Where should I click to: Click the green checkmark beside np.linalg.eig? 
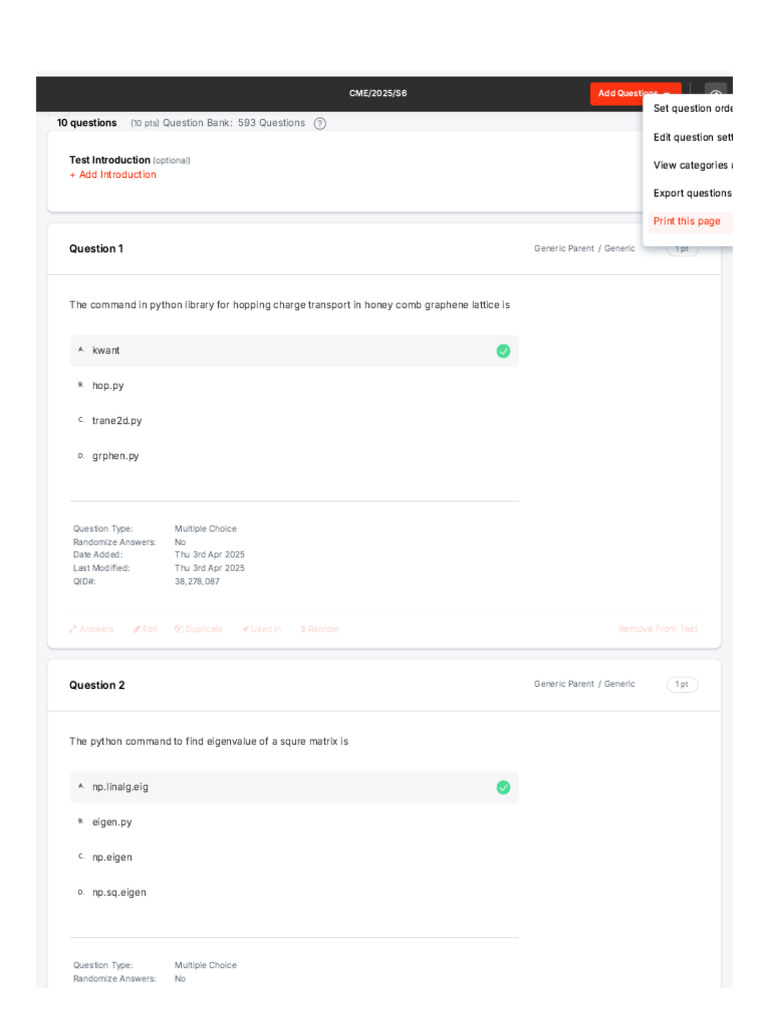(503, 788)
